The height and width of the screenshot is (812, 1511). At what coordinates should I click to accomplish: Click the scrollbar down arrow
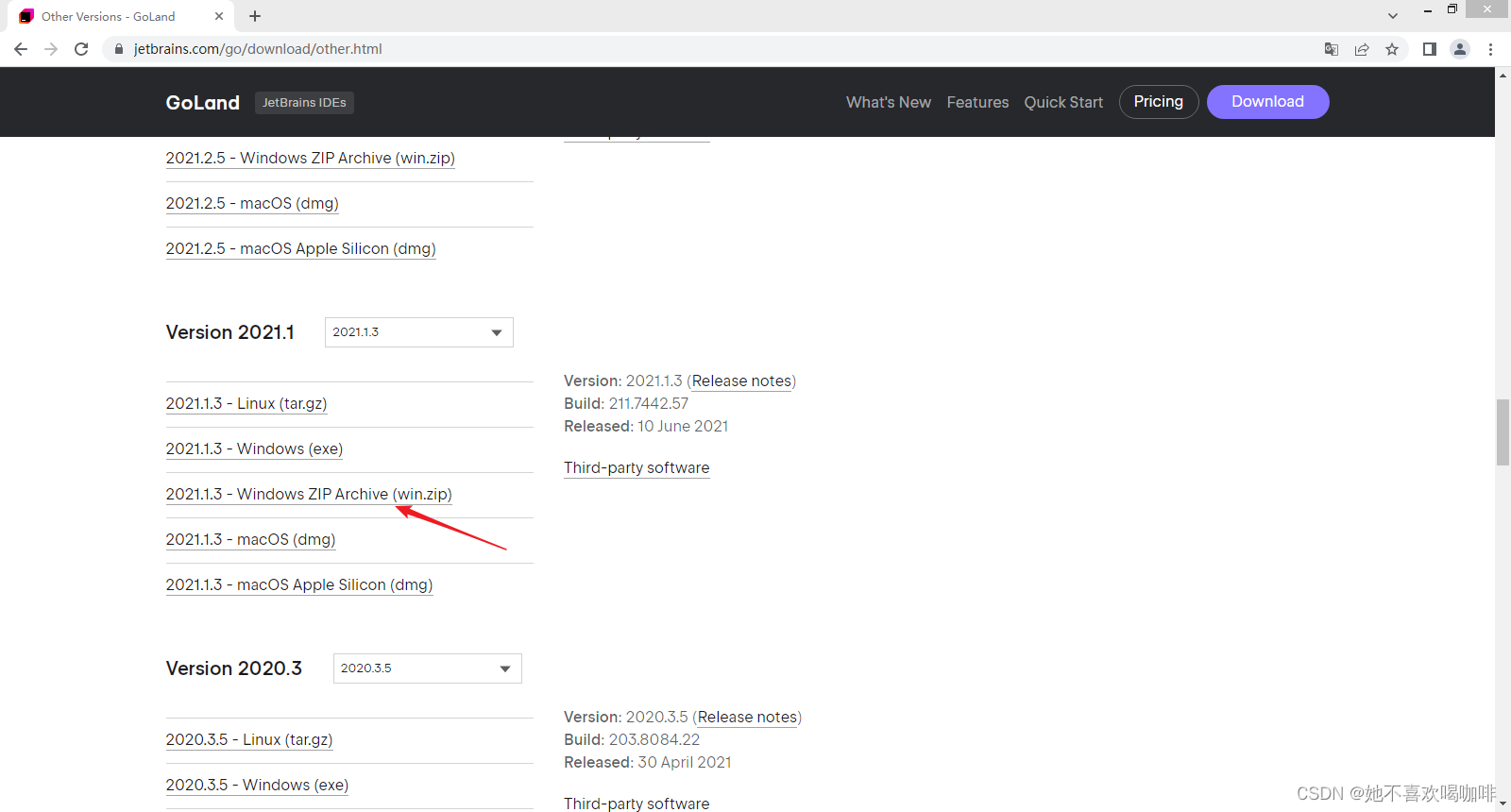[x=1503, y=804]
